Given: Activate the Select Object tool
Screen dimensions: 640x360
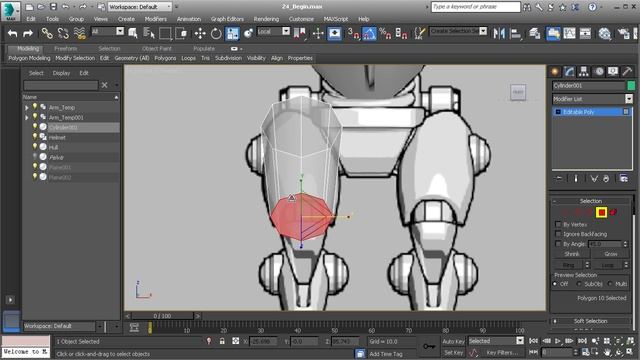Looking at the screenshot, I should 133,33.
